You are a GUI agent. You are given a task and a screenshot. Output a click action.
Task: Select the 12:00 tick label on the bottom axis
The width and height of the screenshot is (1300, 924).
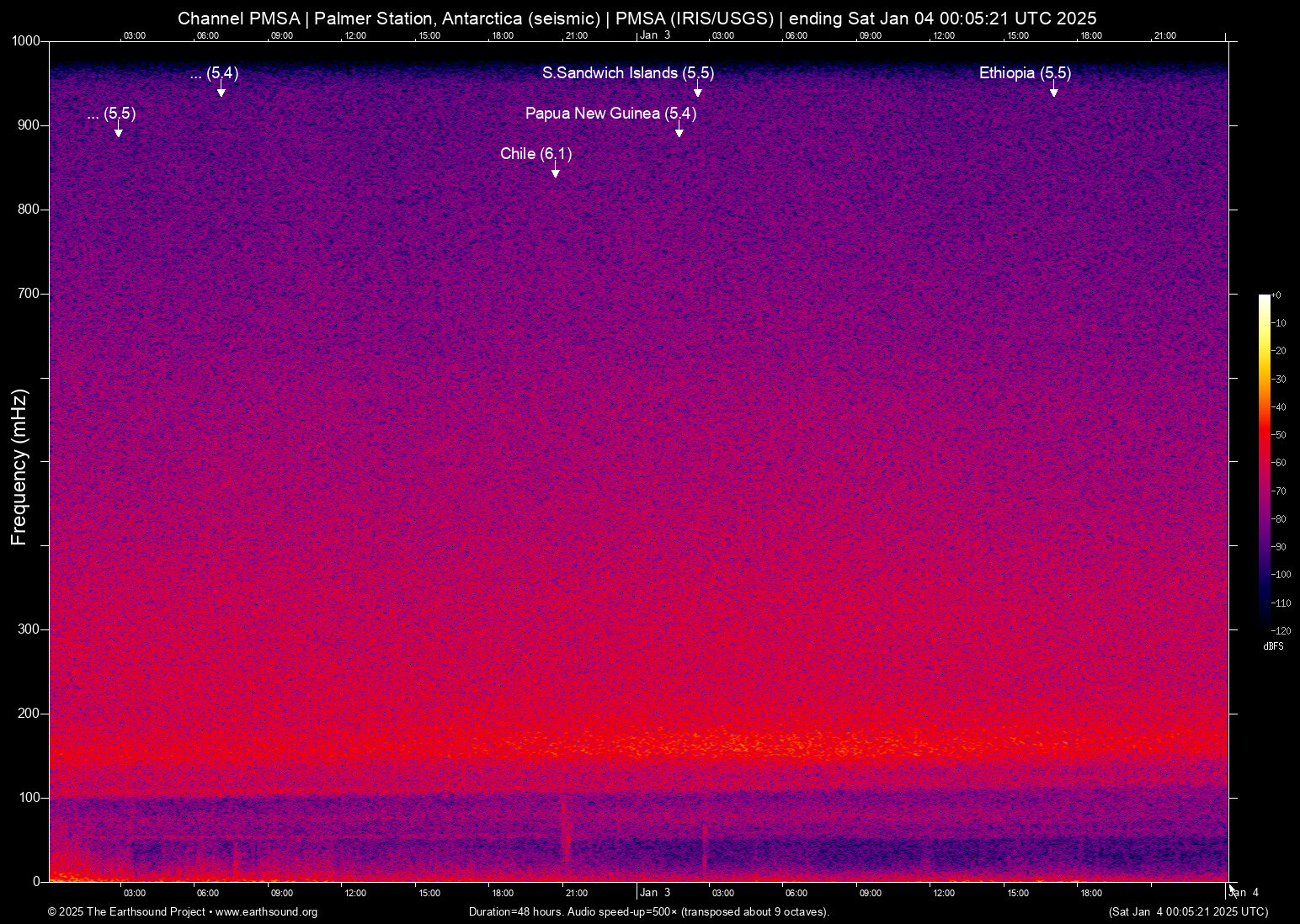pos(354,892)
